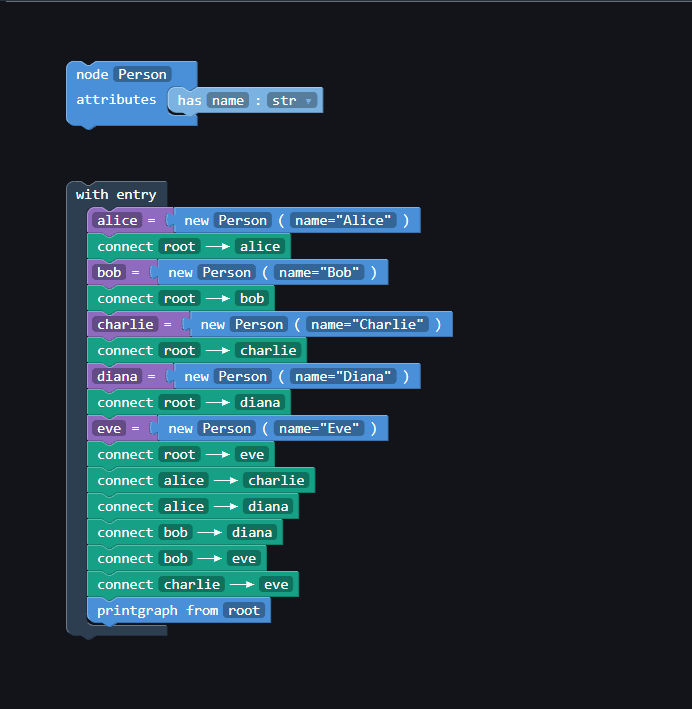Viewport: 692px width, 709px height.
Task: Edit target 'eve' in connect charlie→eve block
Action: (x=276, y=584)
